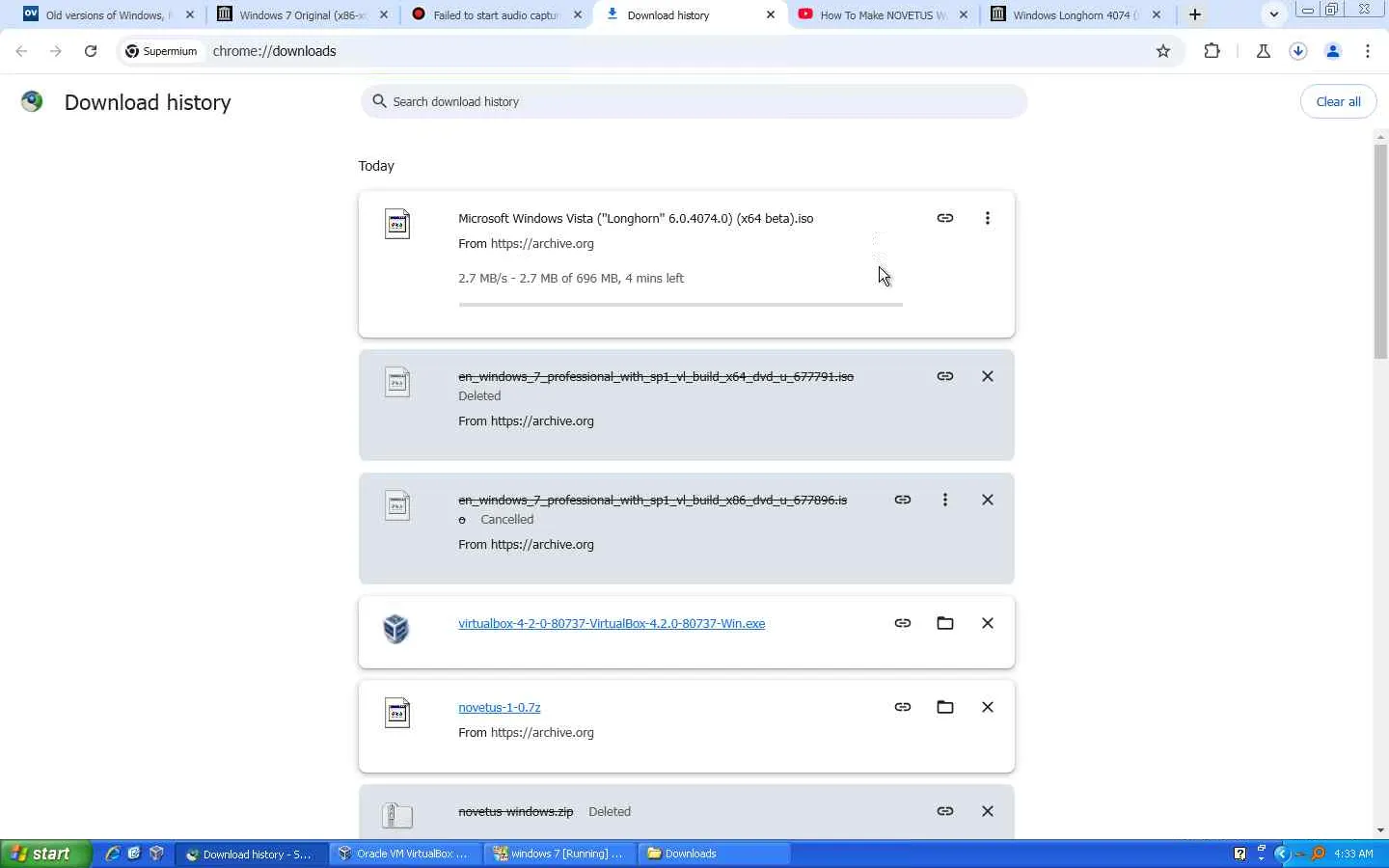The image size is (1389, 868).
Task: Click the Clear all button
Action: point(1338,101)
